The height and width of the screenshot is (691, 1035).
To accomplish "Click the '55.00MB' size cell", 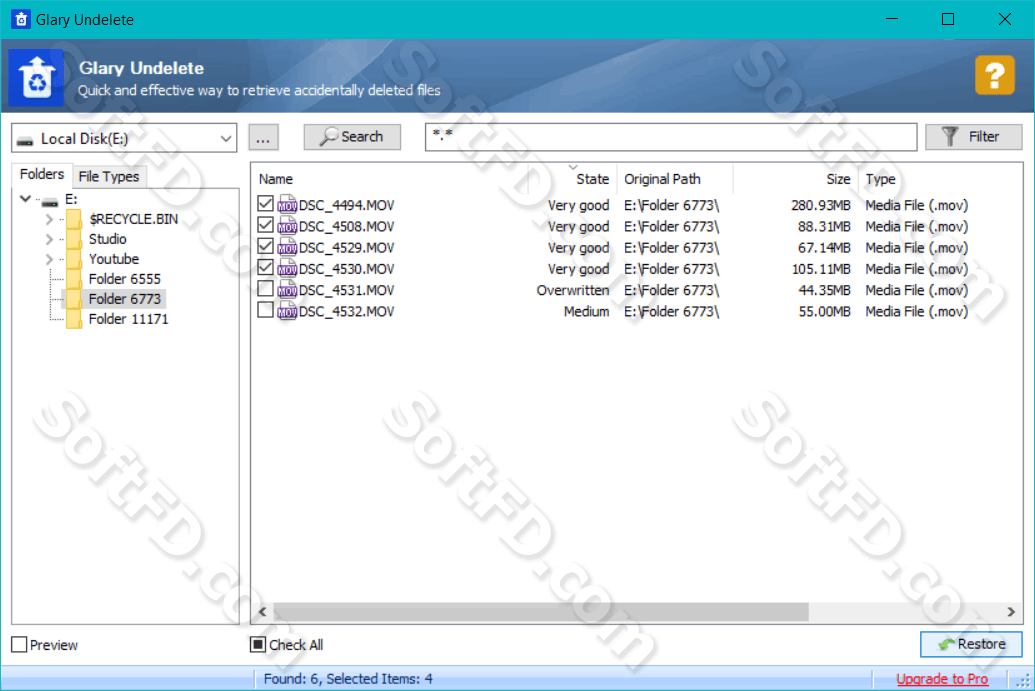I will tap(824, 311).
